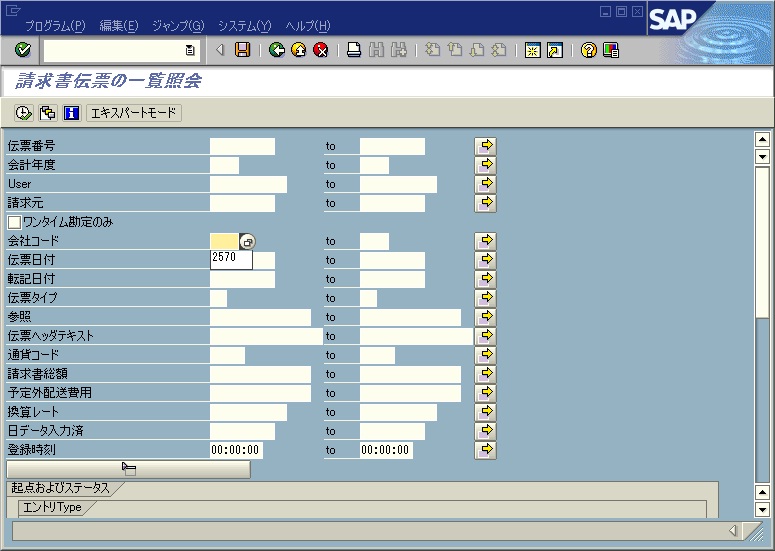Image resolution: width=775 pixels, height=551 pixels.
Task: Open the プログラム(P) menu
Action: tap(55, 25)
